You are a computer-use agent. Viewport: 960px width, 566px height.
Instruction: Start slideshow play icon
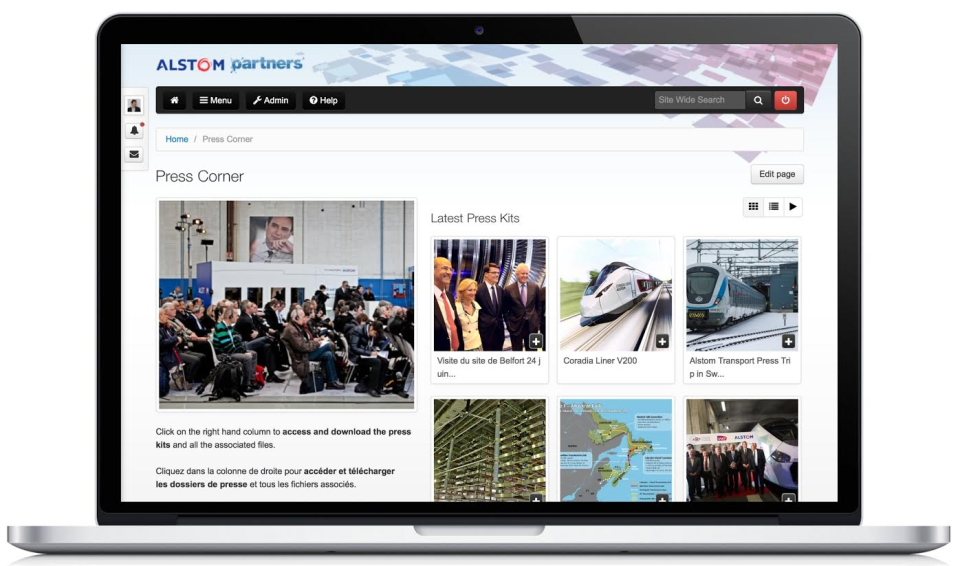pos(793,206)
